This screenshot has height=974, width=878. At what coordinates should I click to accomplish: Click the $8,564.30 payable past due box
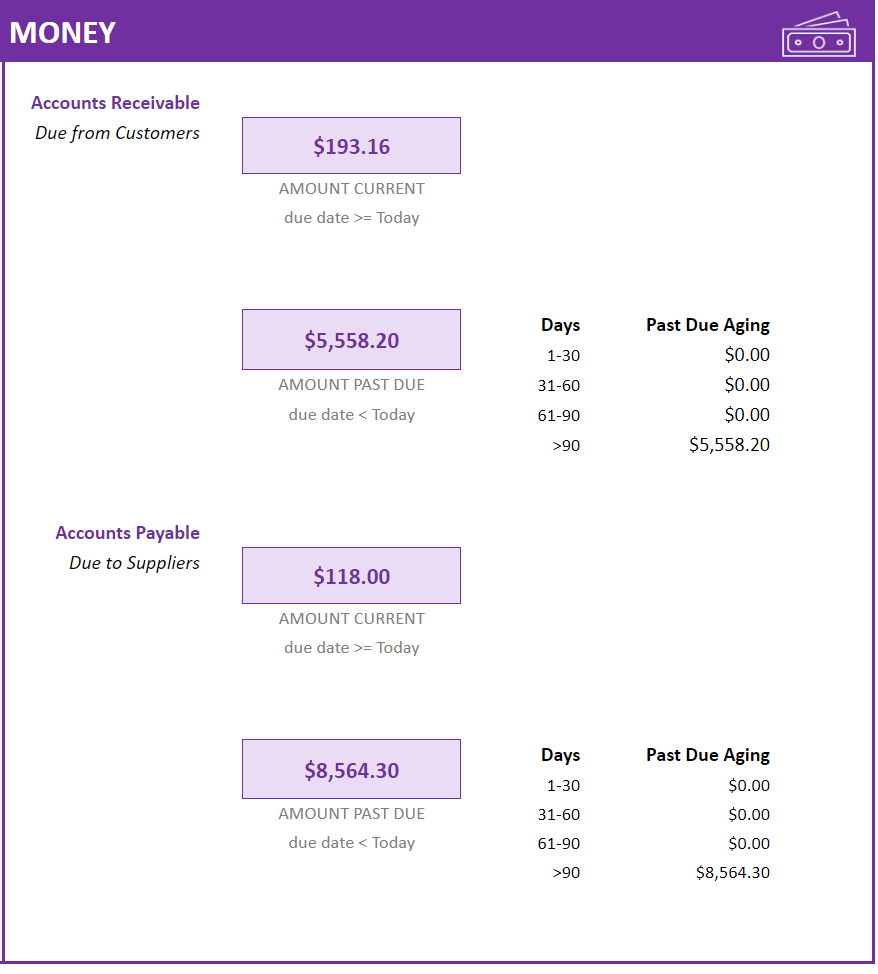click(x=351, y=769)
